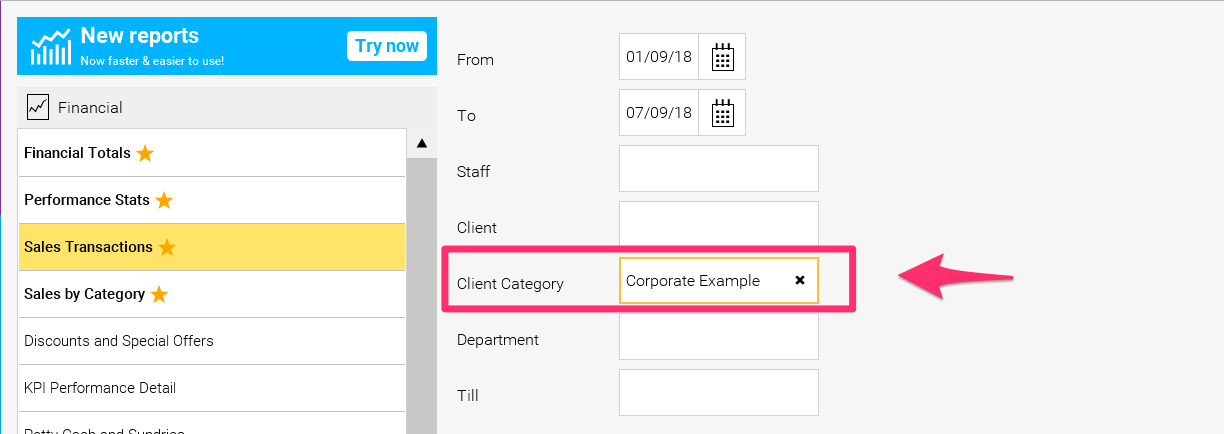Image resolution: width=1224 pixels, height=434 pixels.
Task: Click the 'Client Category' label
Action: [510, 284]
